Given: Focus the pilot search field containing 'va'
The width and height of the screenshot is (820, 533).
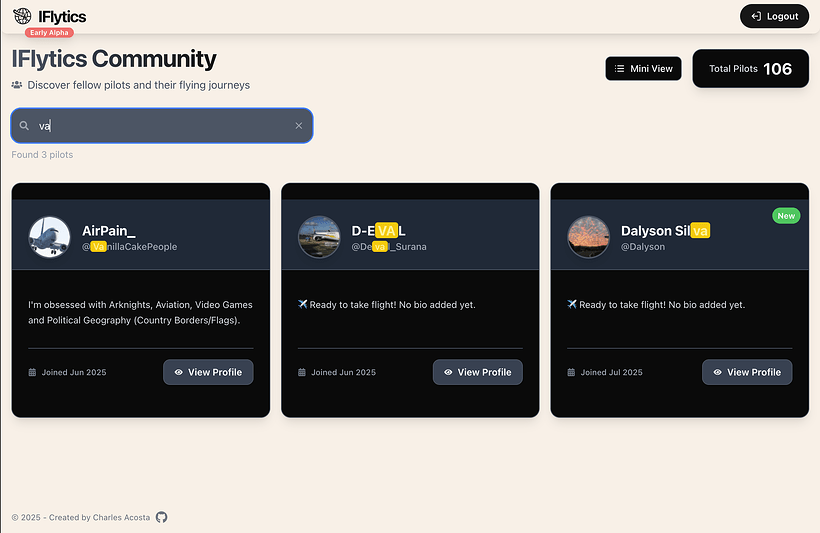Looking at the screenshot, I should tap(162, 126).
